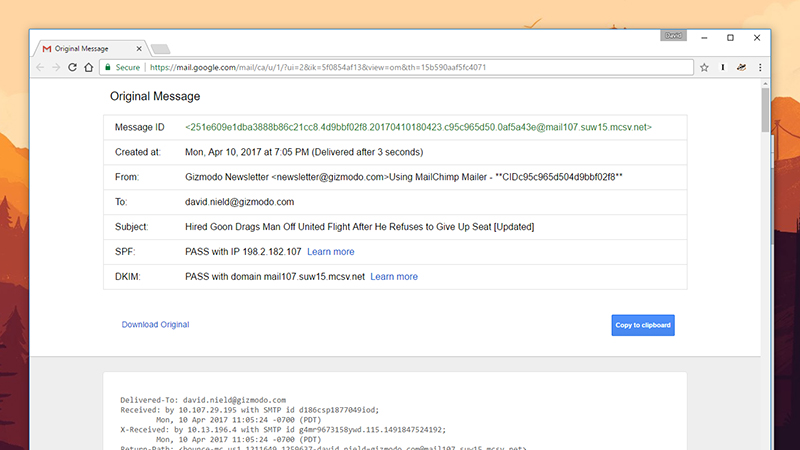Click the Original Message page heading
Image resolution: width=800 pixels, height=450 pixels.
click(x=155, y=96)
